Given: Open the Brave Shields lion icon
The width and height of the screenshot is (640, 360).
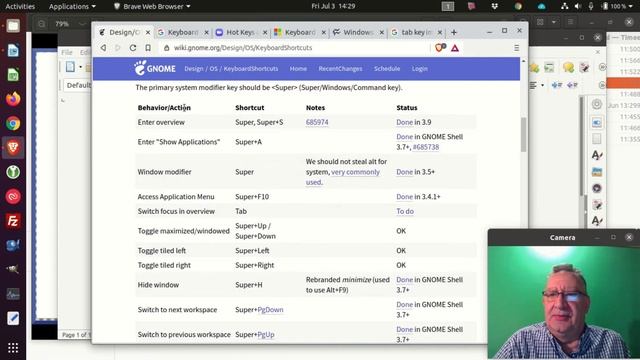Looking at the screenshot, I should [x=440, y=48].
